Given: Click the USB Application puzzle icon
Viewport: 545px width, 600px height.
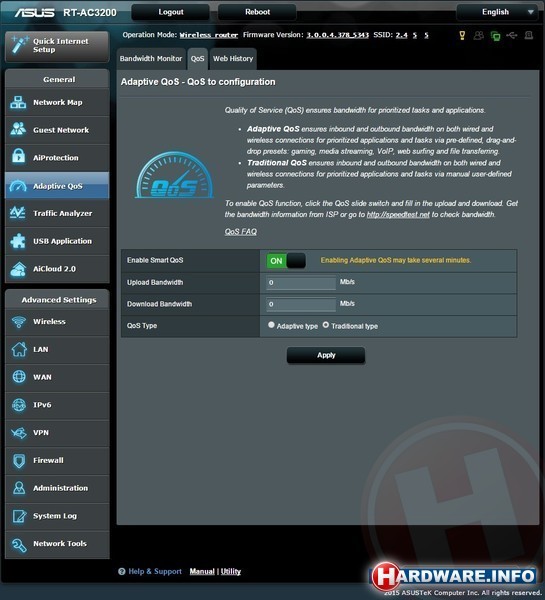Looking at the screenshot, I should (x=18, y=241).
